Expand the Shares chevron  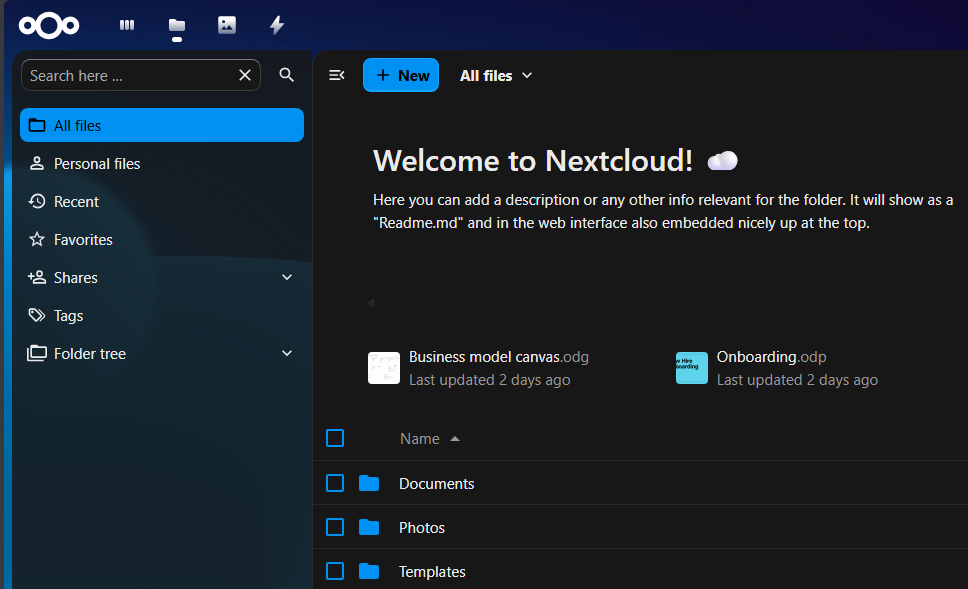(x=287, y=278)
